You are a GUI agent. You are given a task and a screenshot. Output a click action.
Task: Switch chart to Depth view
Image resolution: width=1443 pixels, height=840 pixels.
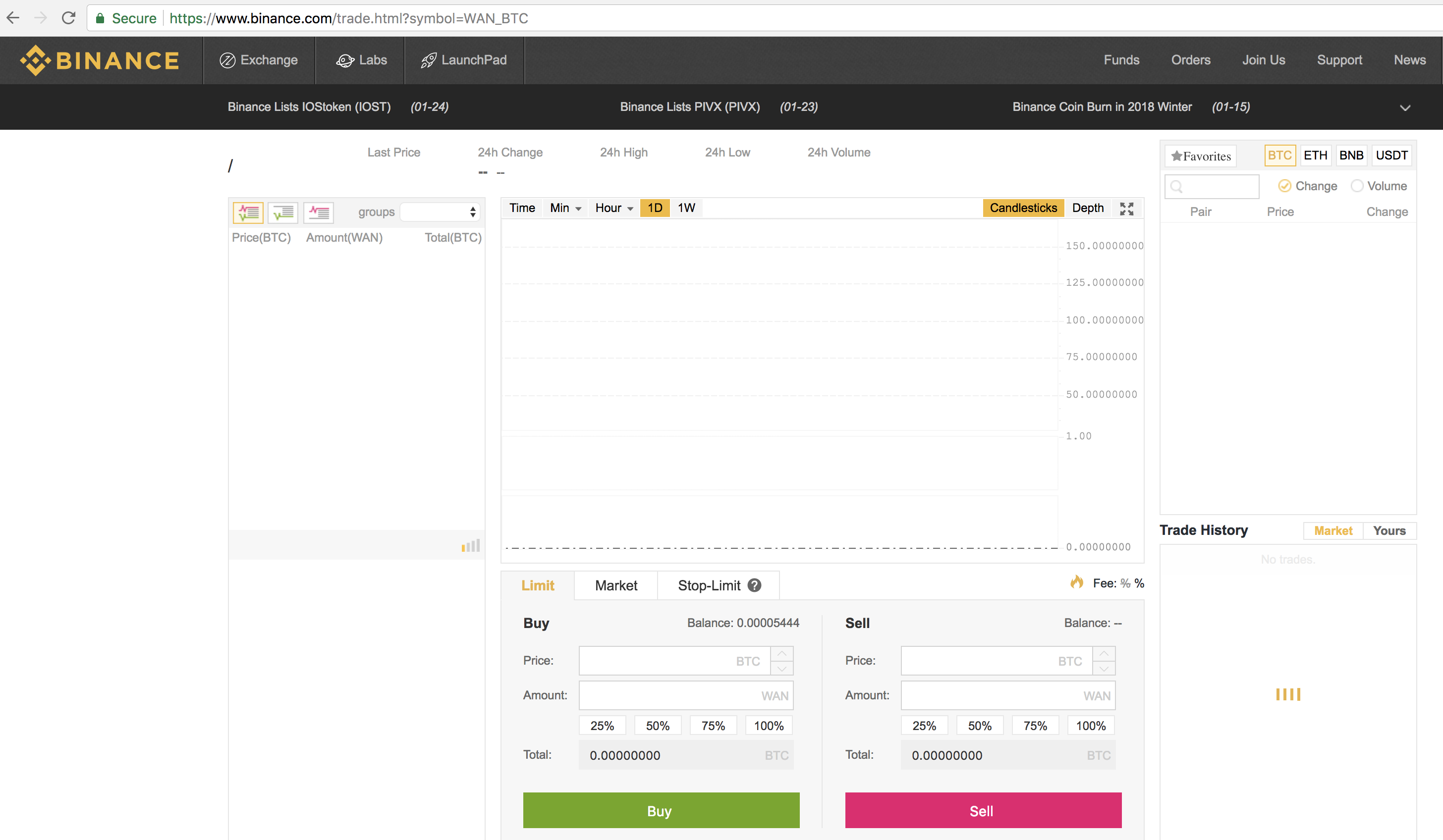1087,208
